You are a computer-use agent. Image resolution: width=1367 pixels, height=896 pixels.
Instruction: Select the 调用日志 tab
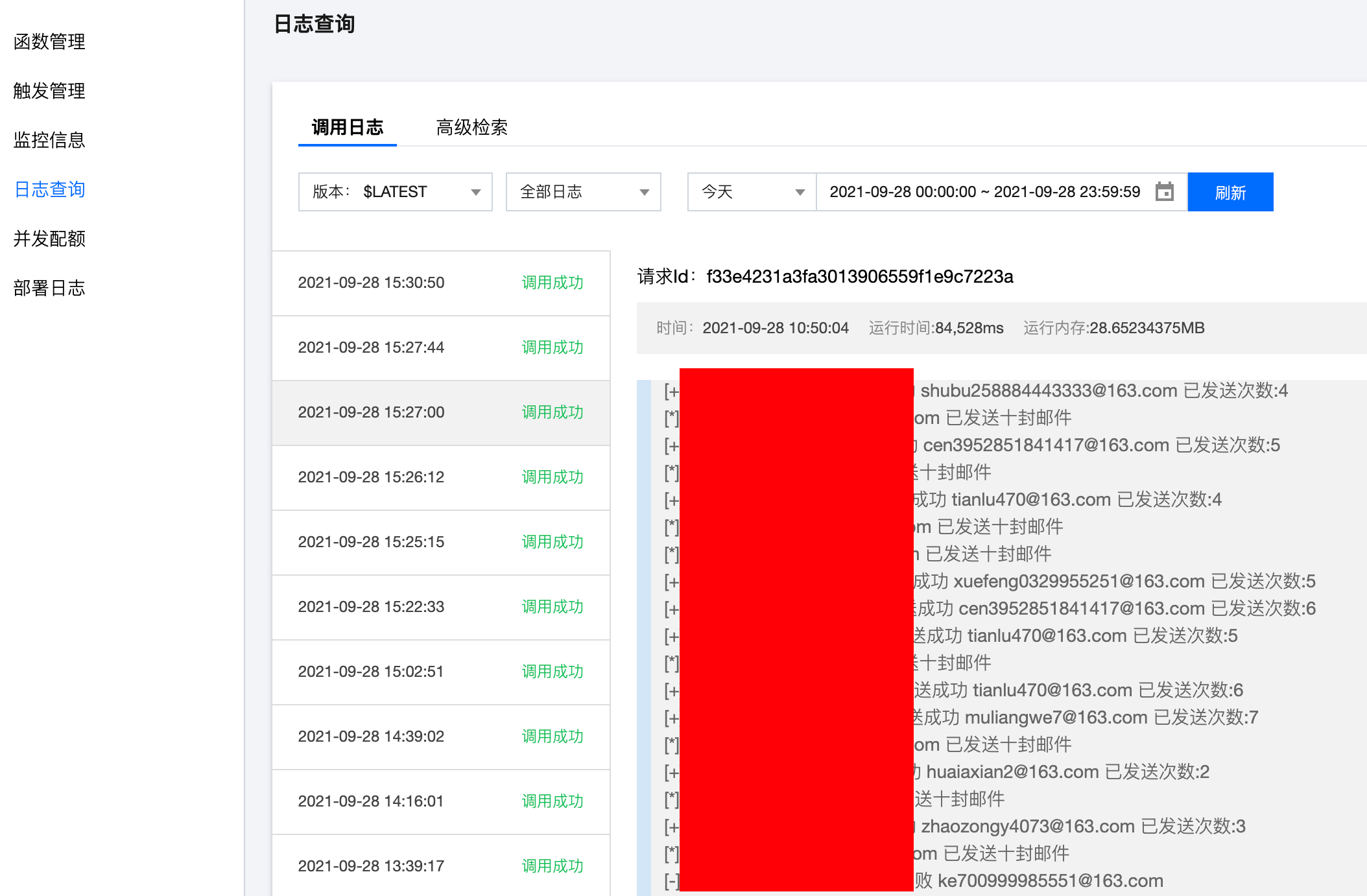[x=347, y=127]
